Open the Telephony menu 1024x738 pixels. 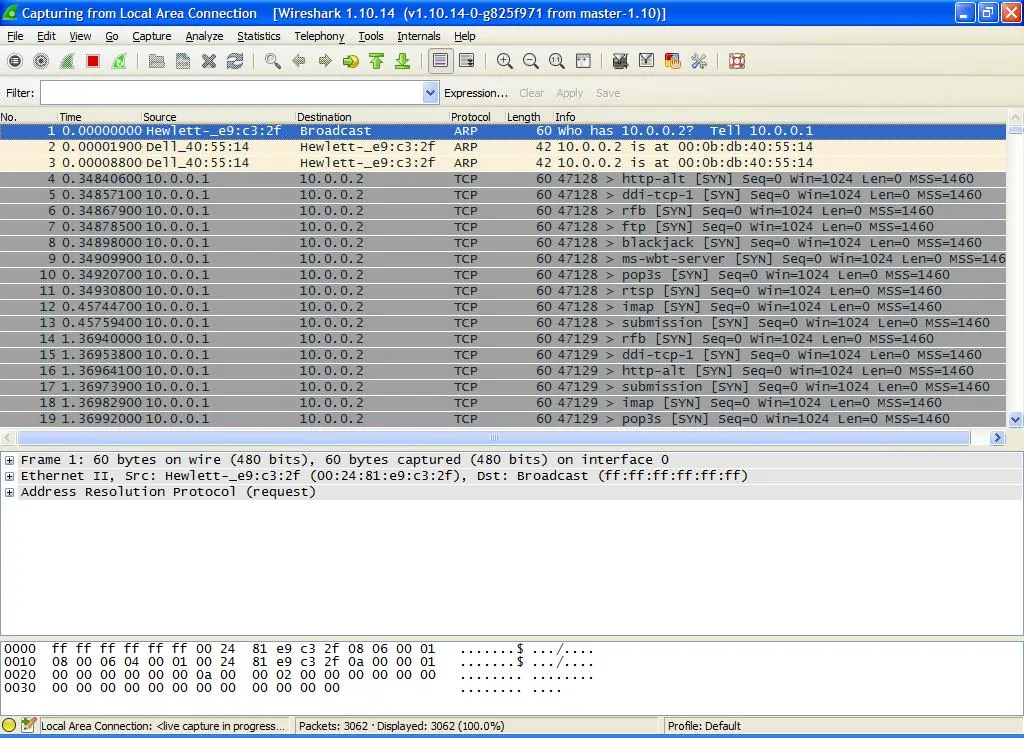(319, 36)
